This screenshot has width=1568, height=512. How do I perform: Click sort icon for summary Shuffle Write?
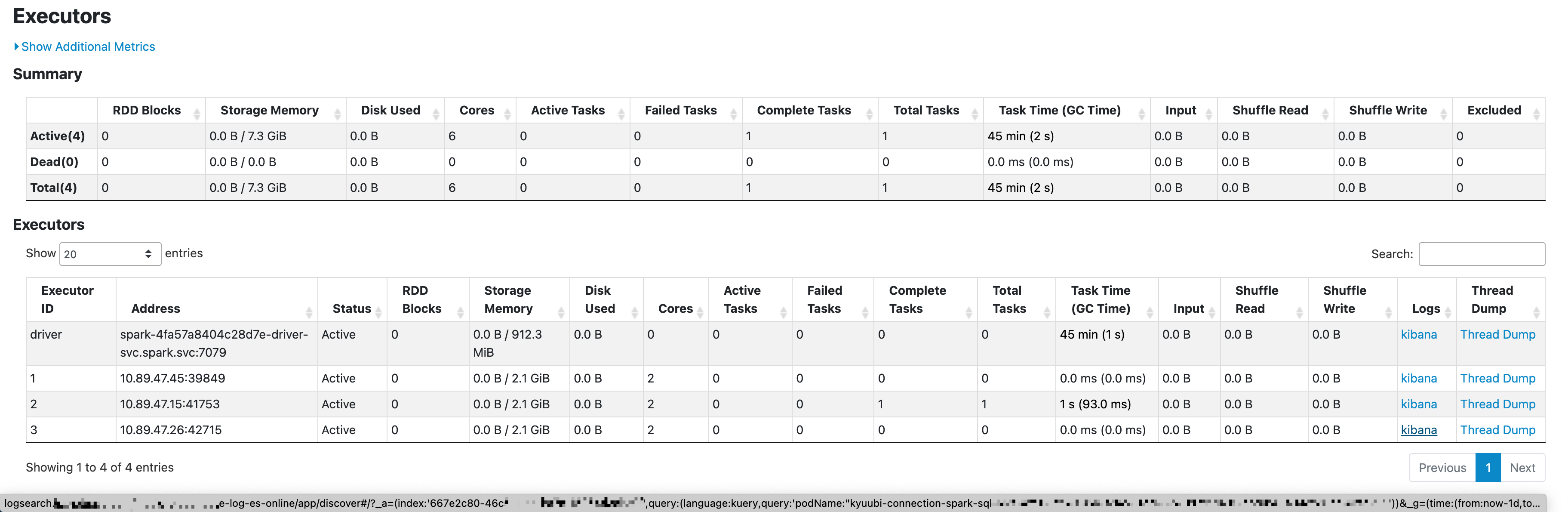tap(1443, 114)
